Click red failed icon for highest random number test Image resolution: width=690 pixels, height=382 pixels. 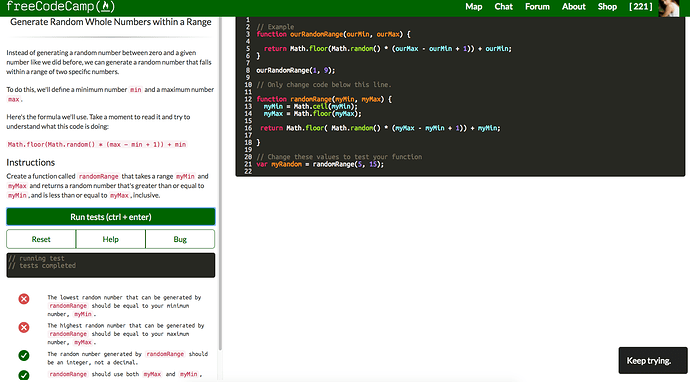point(24,327)
